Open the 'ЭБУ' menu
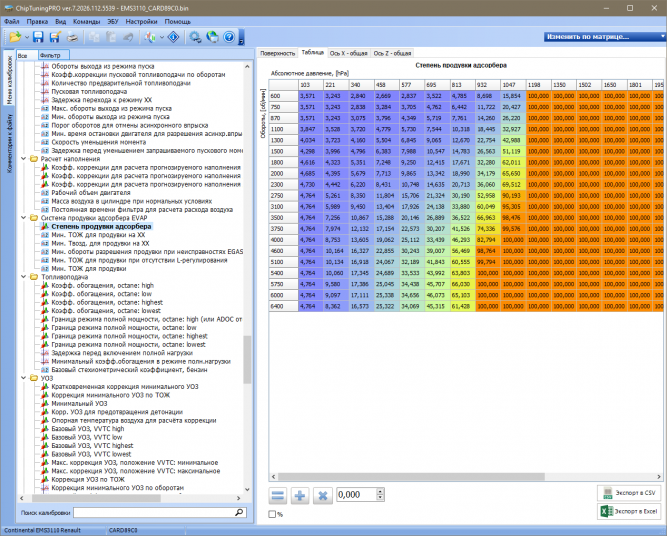The height and width of the screenshot is (536, 667). click(113, 21)
